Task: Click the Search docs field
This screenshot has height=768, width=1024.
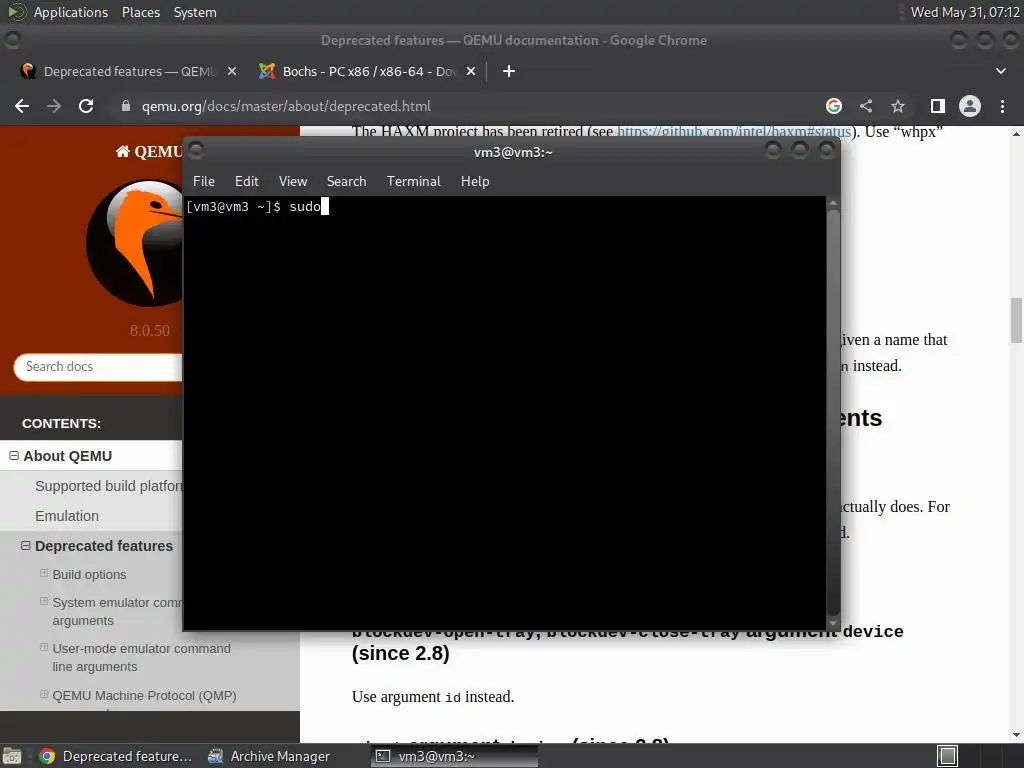Action: tap(98, 366)
